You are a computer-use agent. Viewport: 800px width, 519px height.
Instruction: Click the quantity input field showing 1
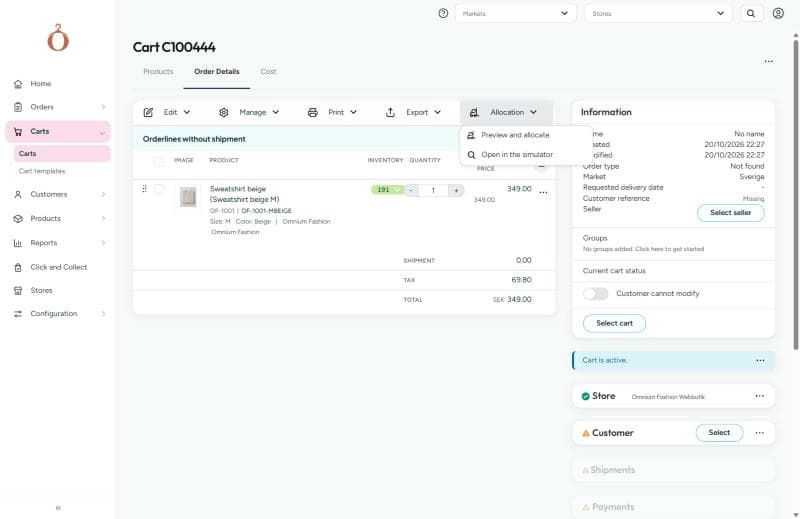[x=433, y=190]
